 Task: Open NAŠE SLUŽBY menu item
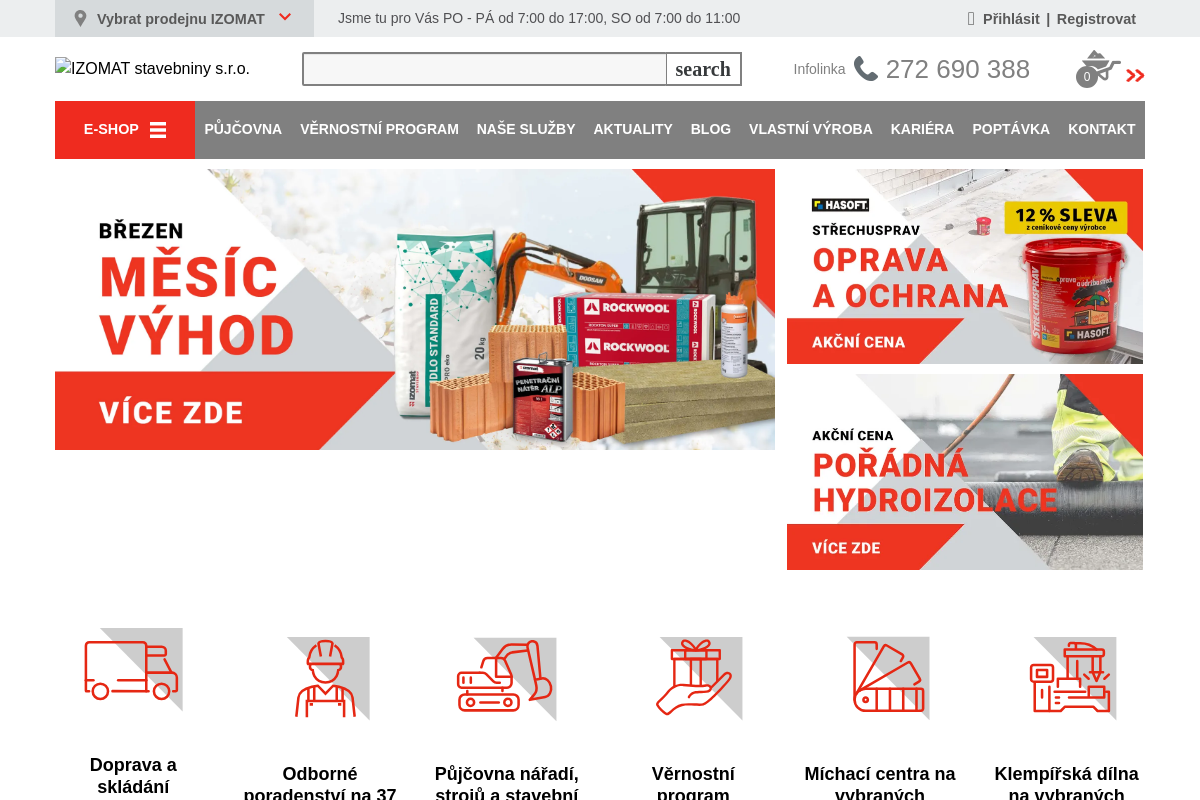point(526,129)
